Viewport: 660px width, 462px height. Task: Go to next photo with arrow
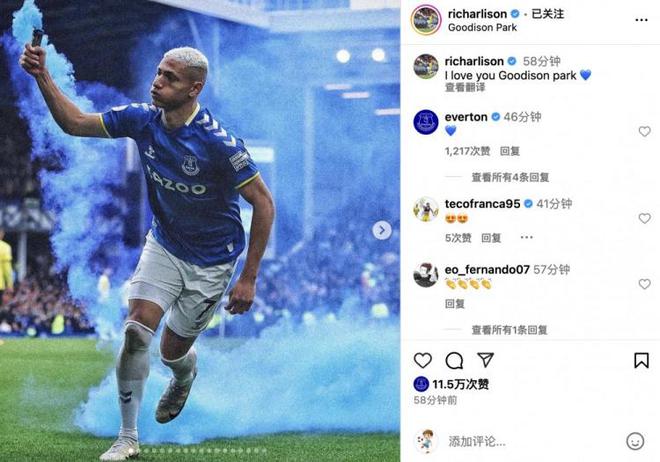click(x=382, y=230)
